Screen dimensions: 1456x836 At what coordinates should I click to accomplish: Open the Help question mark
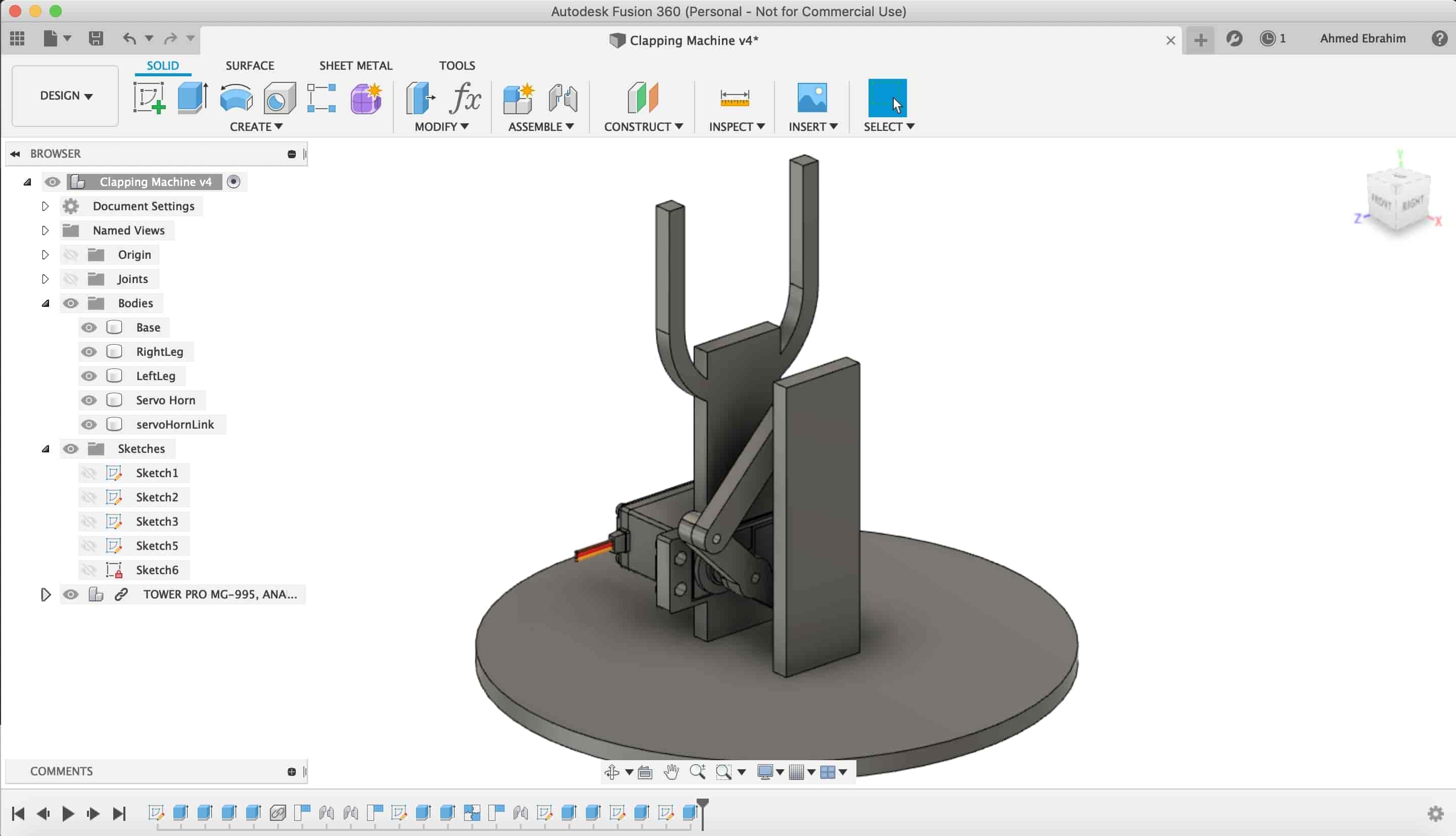1439,38
